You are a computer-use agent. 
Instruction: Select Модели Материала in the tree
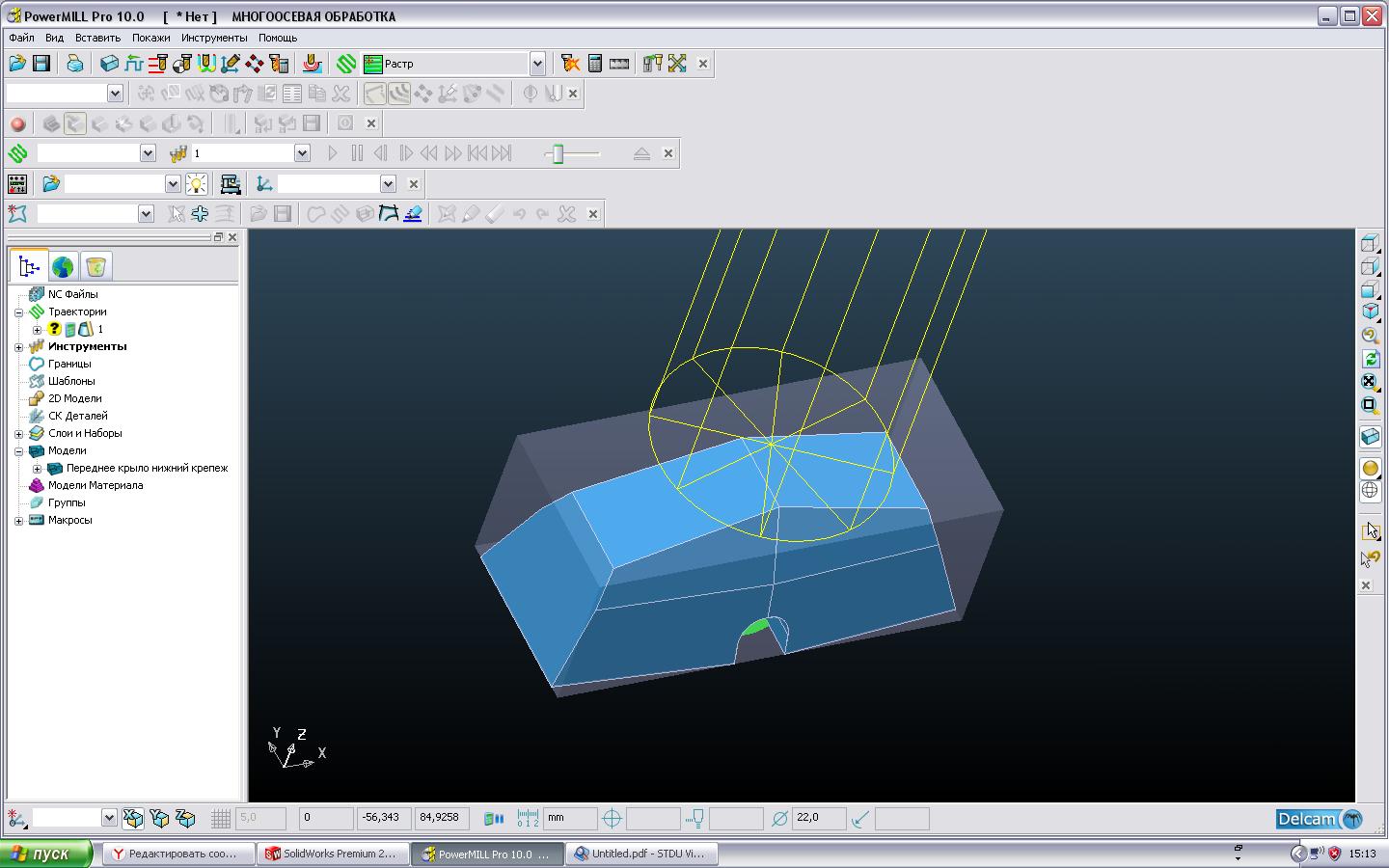click(x=95, y=485)
